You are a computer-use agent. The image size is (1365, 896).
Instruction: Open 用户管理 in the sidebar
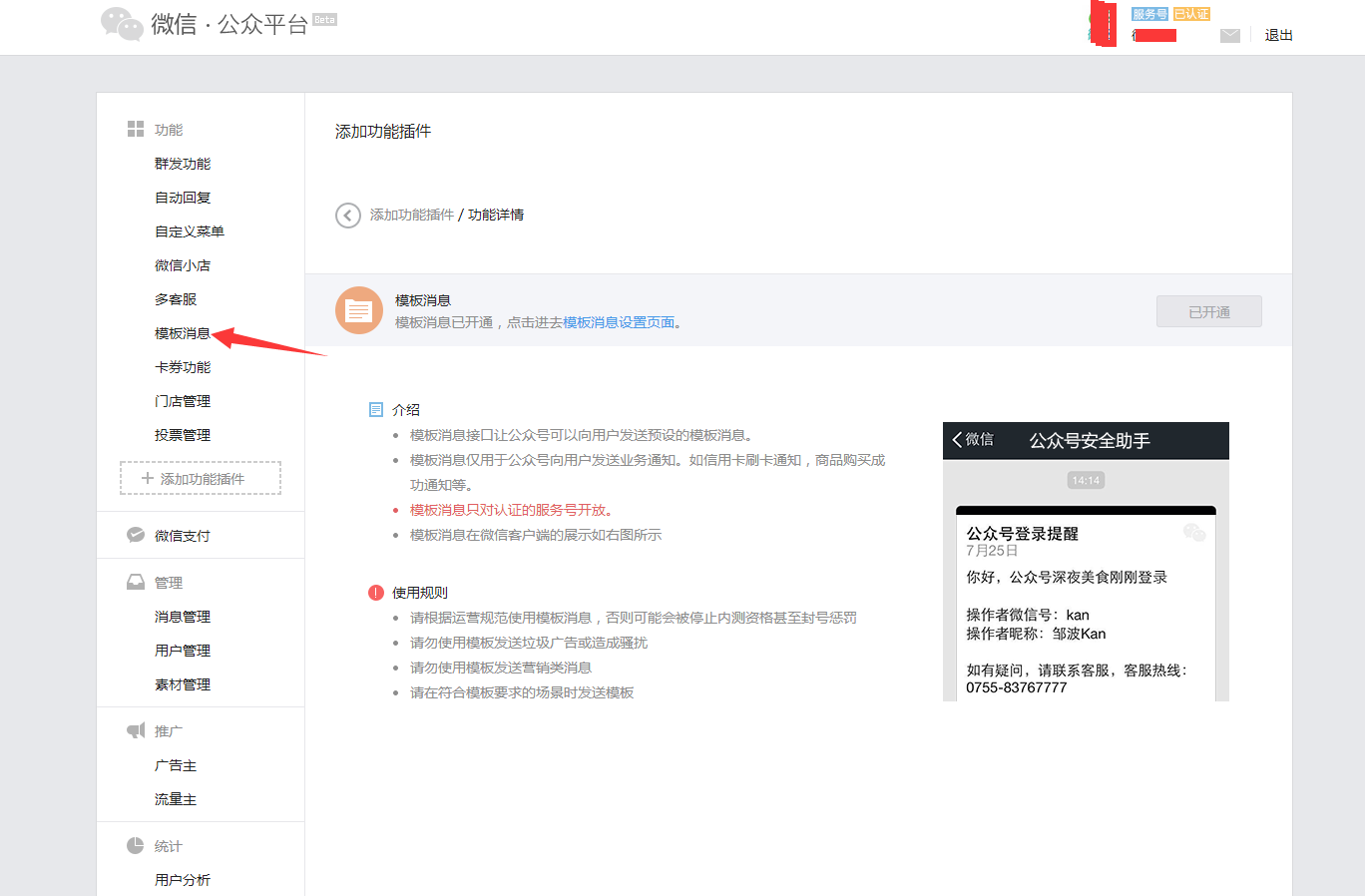point(183,651)
